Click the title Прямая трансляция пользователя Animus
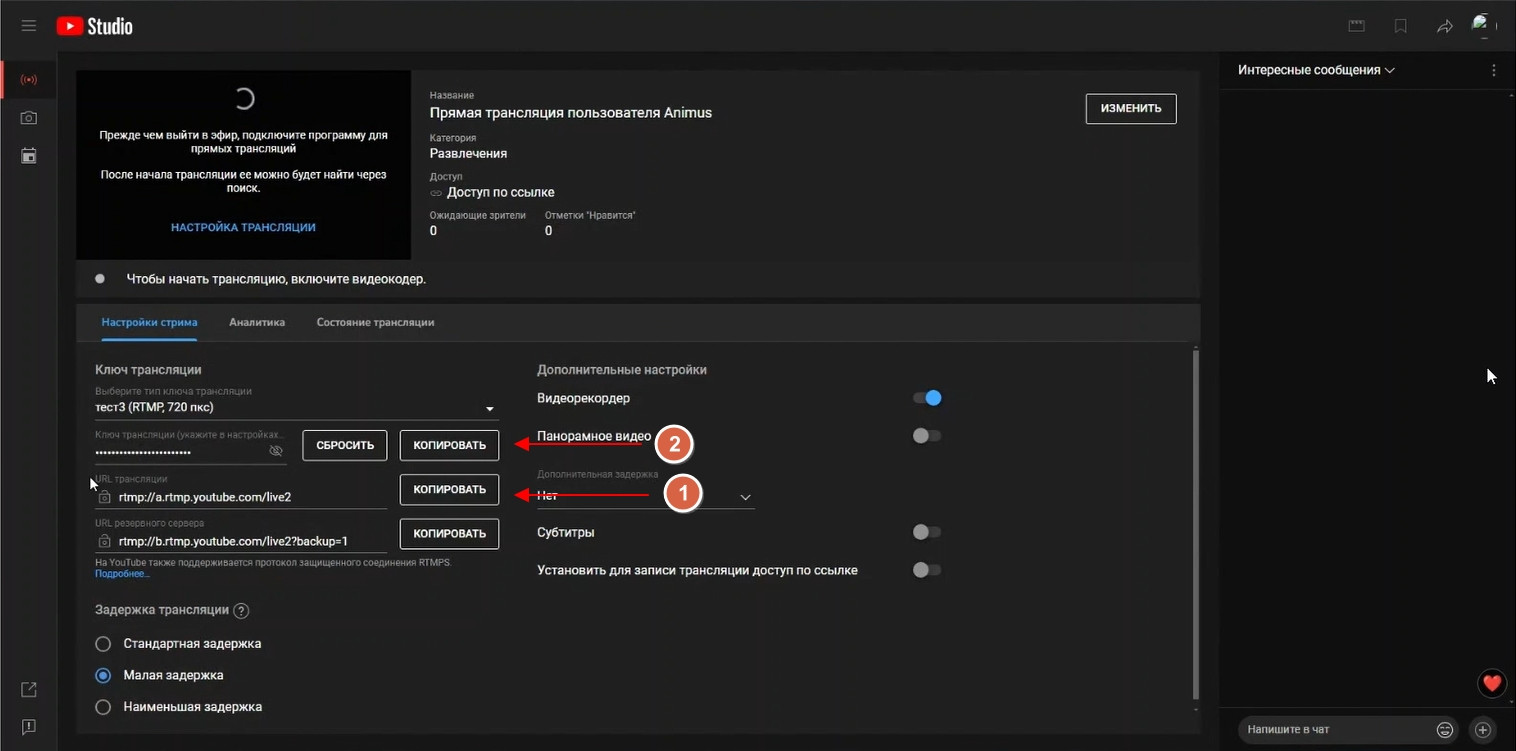The image size is (1516, 751). 571,113
